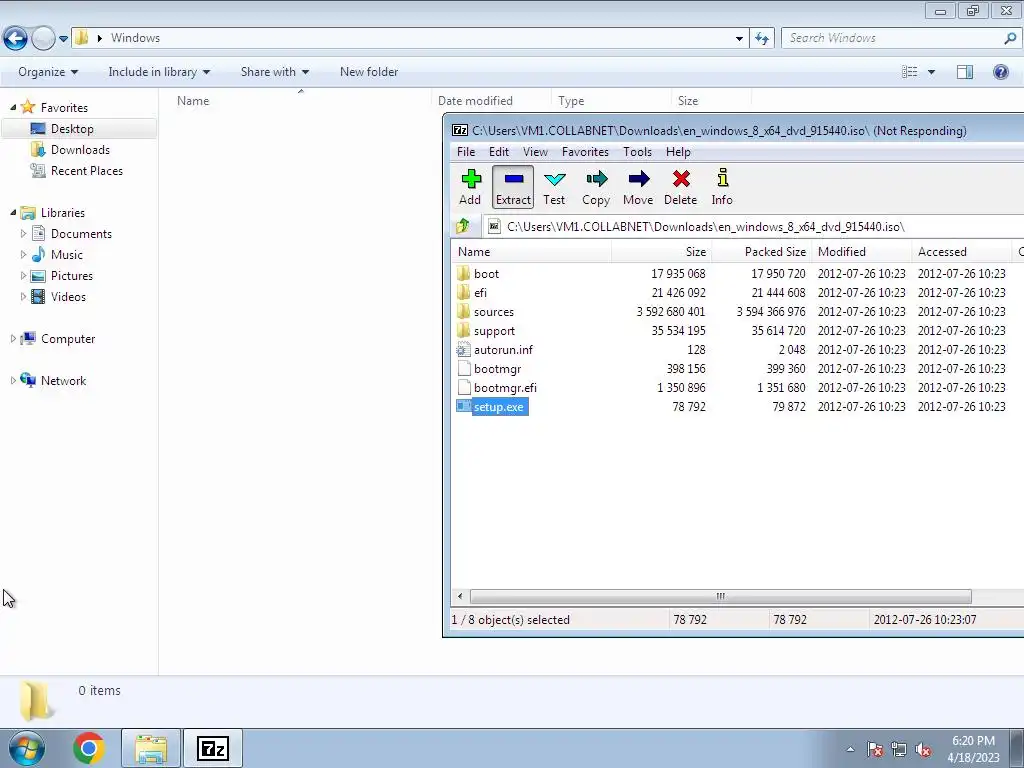Switch to Windows Explorer in the taskbar
The height and width of the screenshot is (768, 1024).
point(151,748)
